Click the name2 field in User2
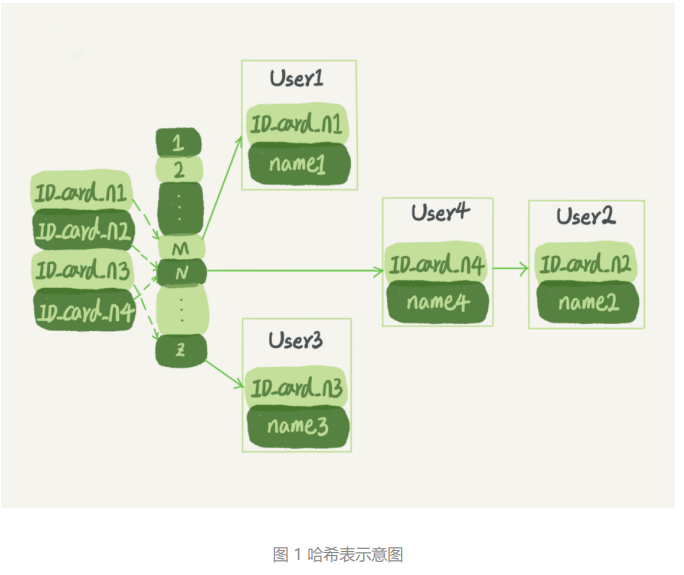 (x=588, y=302)
